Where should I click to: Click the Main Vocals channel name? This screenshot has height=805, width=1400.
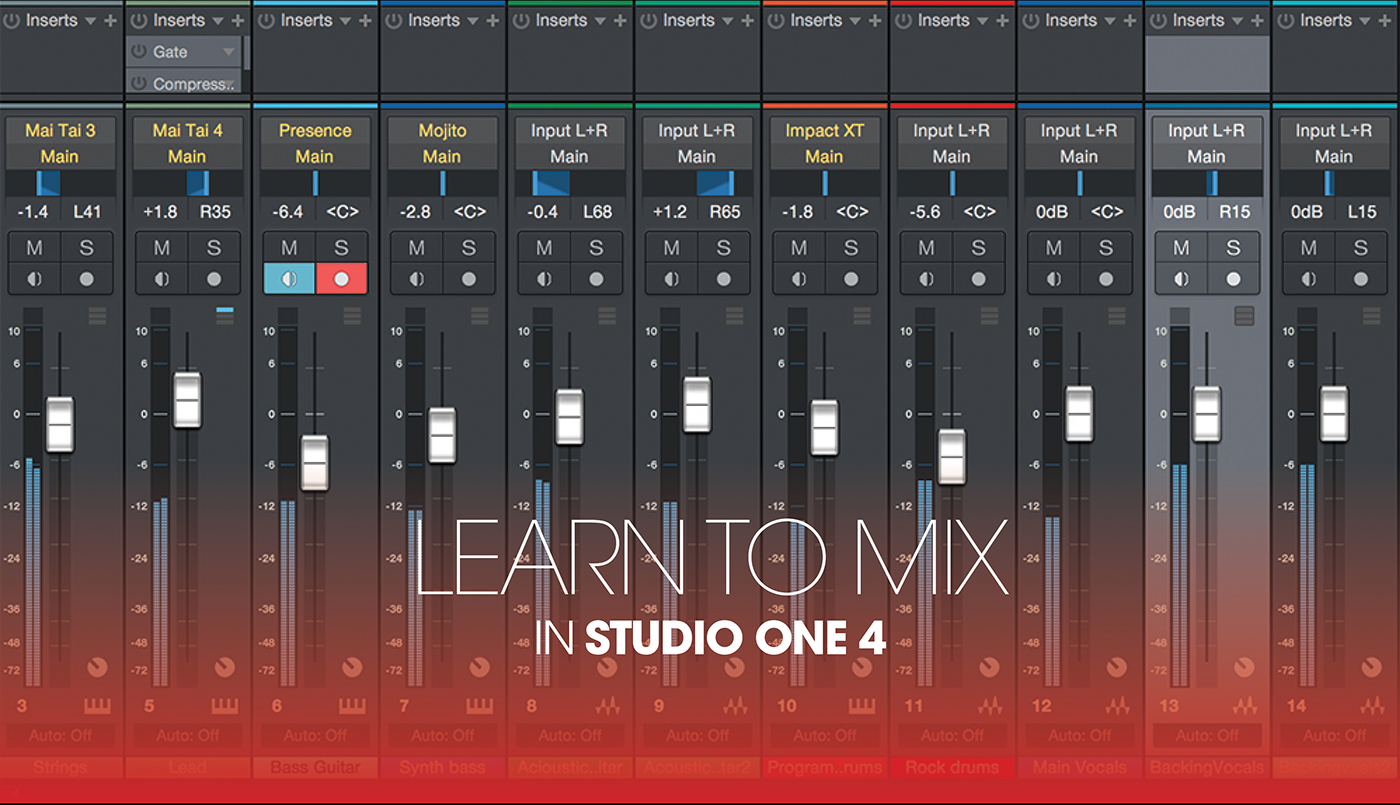[x=1079, y=767]
